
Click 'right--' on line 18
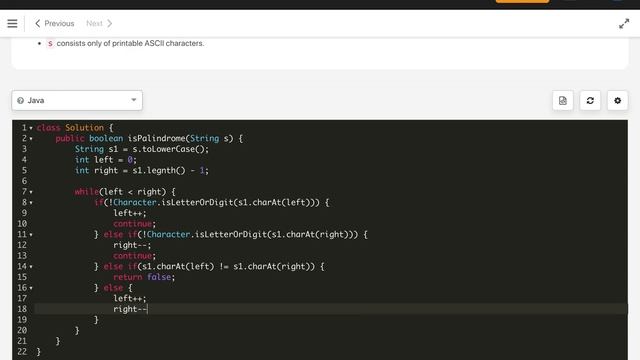pos(130,309)
